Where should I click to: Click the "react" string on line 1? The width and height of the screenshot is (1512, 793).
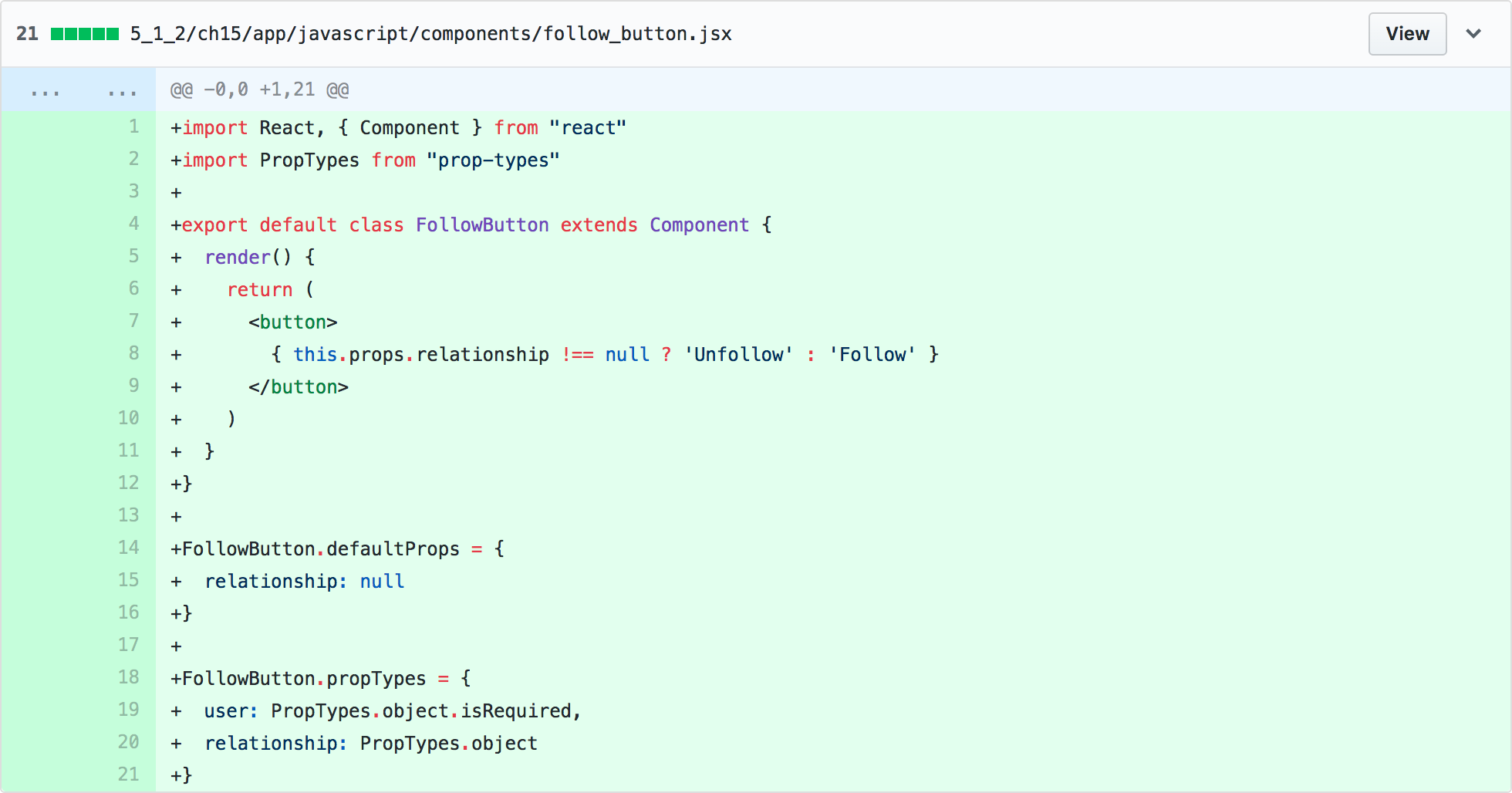588,127
